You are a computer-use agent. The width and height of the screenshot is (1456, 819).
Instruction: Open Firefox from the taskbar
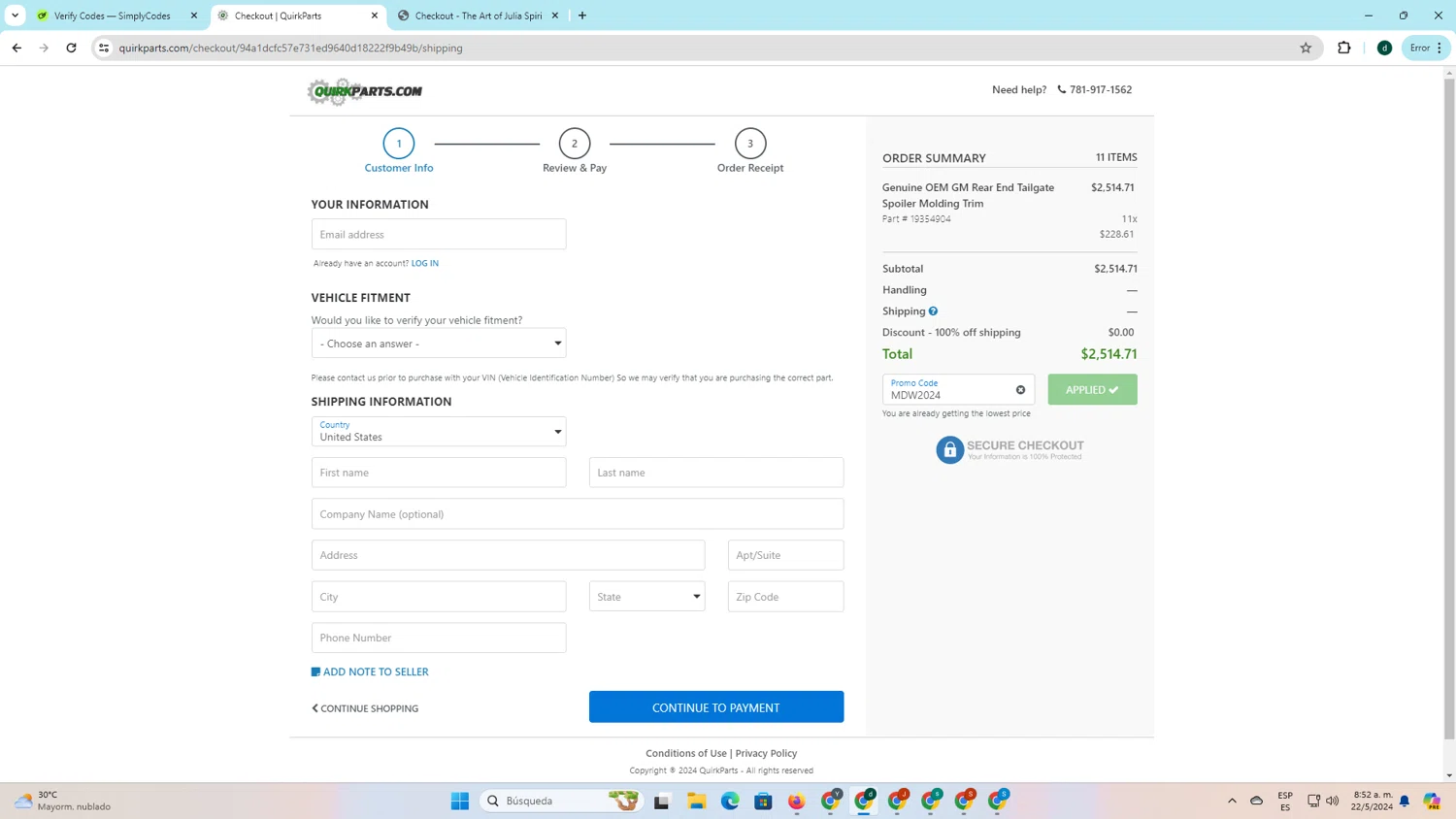797,801
